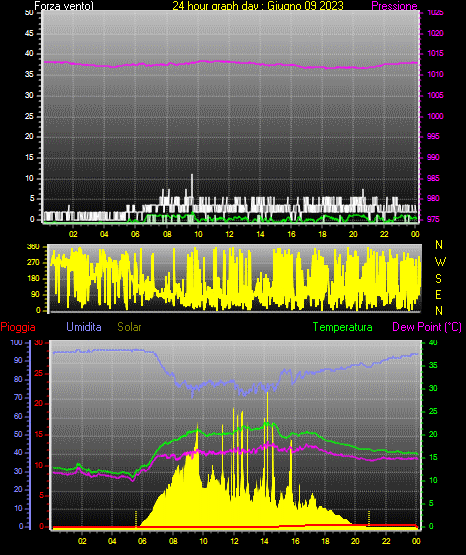Click the '06' hour label under bottom graph

[x=142, y=541]
